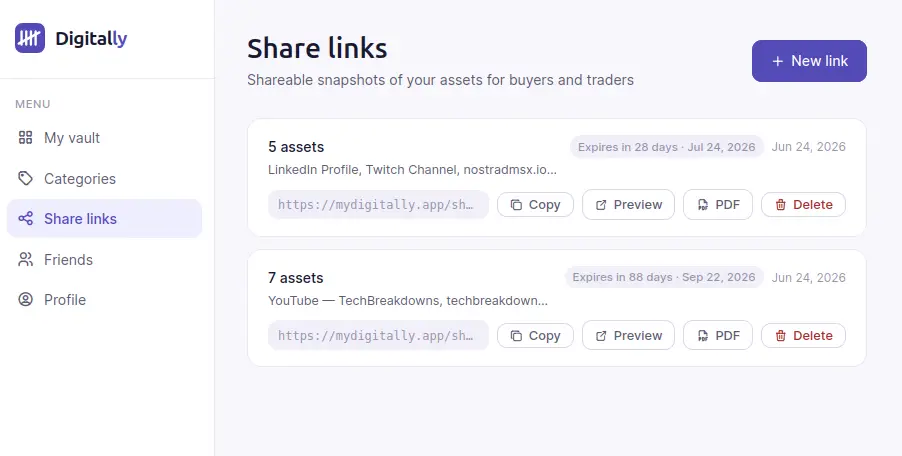Image resolution: width=902 pixels, height=456 pixels.
Task: Click the Digitally tally-mark logo icon
Action: click(30, 38)
